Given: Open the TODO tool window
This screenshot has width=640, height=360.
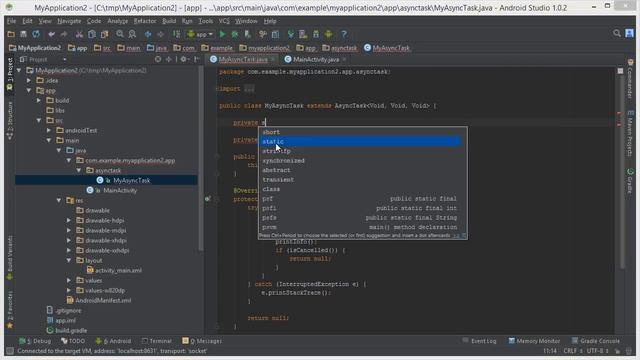Looking at the screenshot, I should coord(73,341).
